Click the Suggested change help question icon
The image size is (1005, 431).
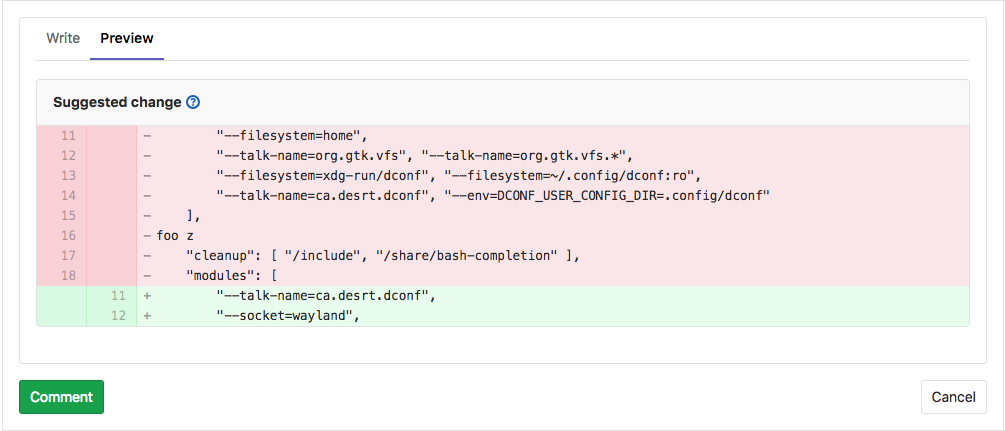point(194,102)
